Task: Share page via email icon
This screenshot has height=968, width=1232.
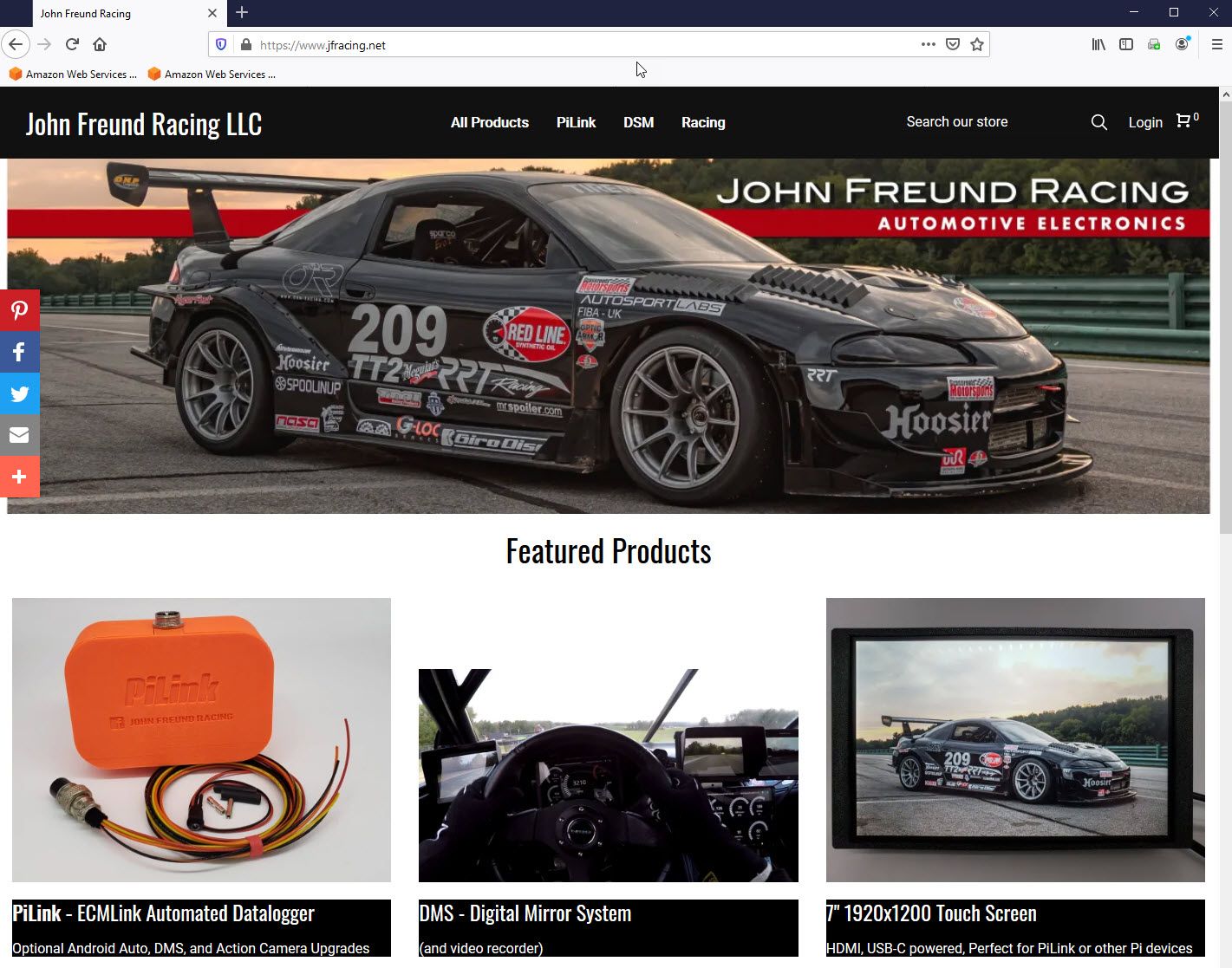Action: [x=19, y=435]
